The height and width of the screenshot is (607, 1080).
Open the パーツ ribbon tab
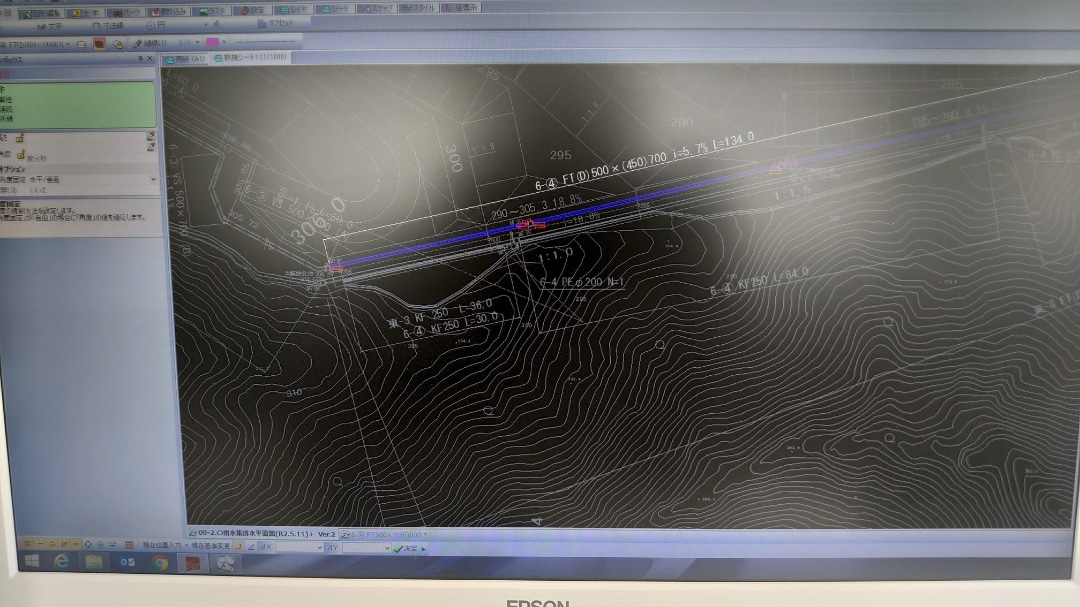pos(125,12)
